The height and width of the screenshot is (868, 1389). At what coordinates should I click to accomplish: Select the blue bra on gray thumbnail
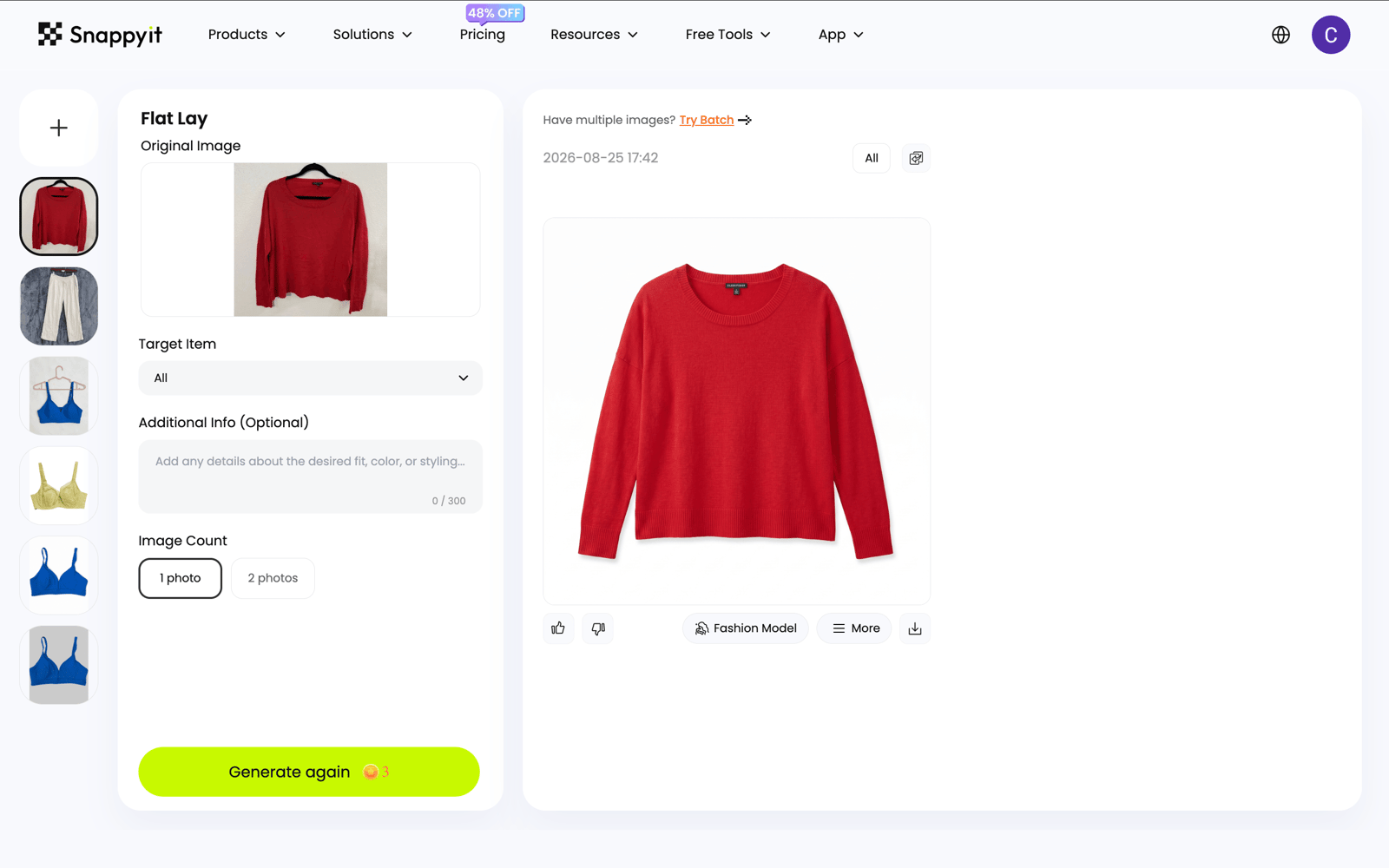pyautogui.click(x=59, y=665)
